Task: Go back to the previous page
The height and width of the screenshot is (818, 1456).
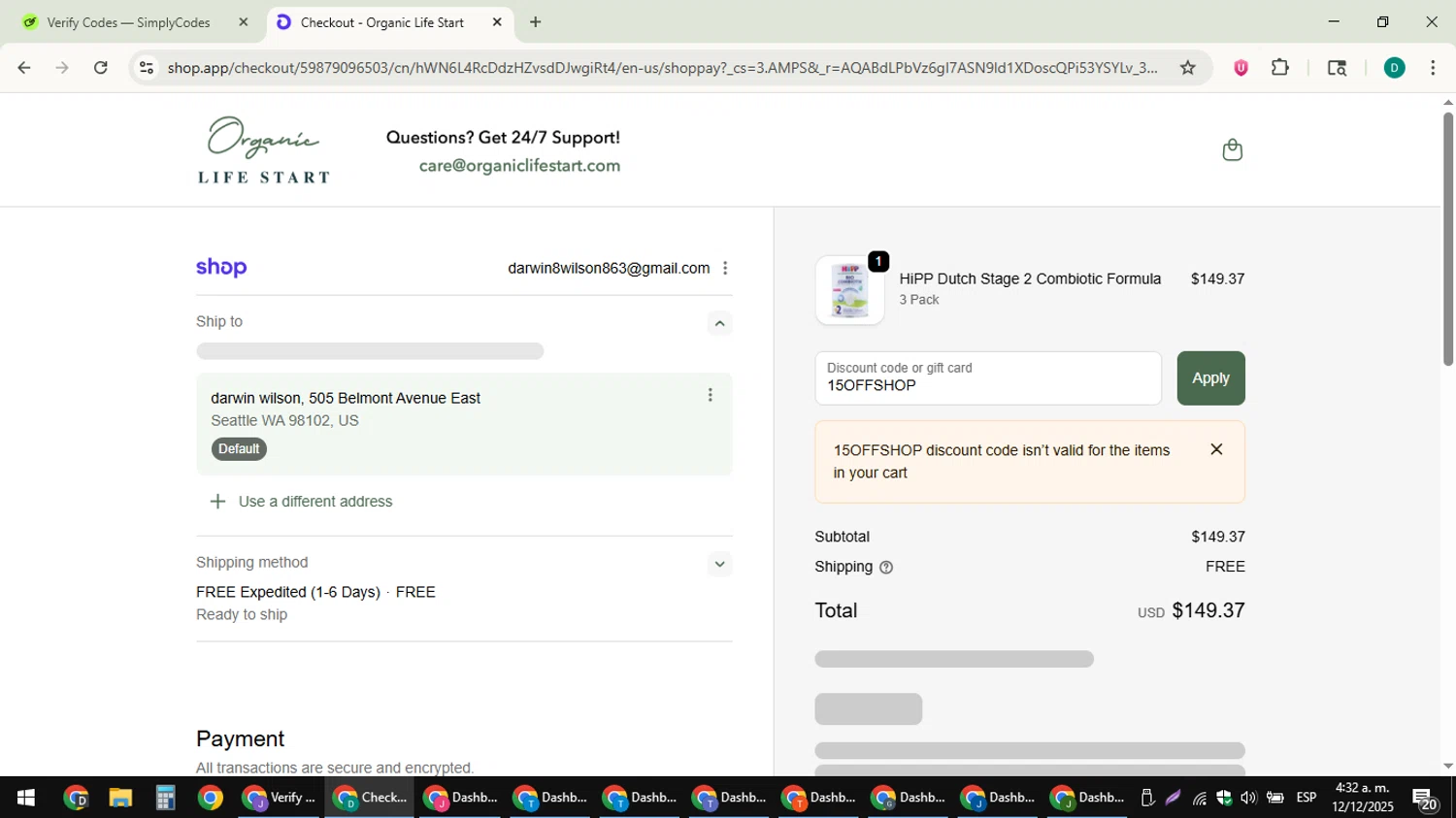Action: (24, 68)
